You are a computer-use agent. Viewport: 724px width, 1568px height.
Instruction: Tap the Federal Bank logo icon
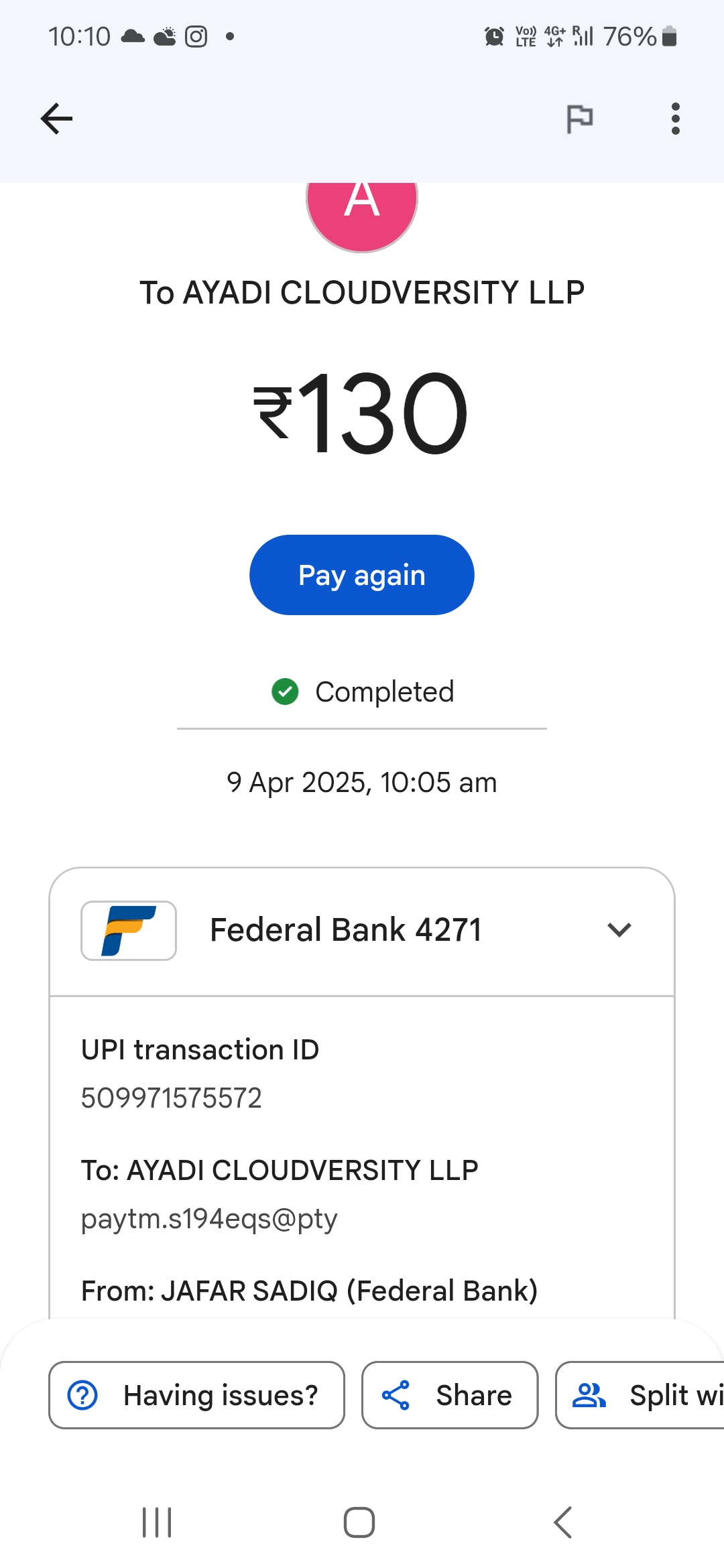(x=129, y=930)
